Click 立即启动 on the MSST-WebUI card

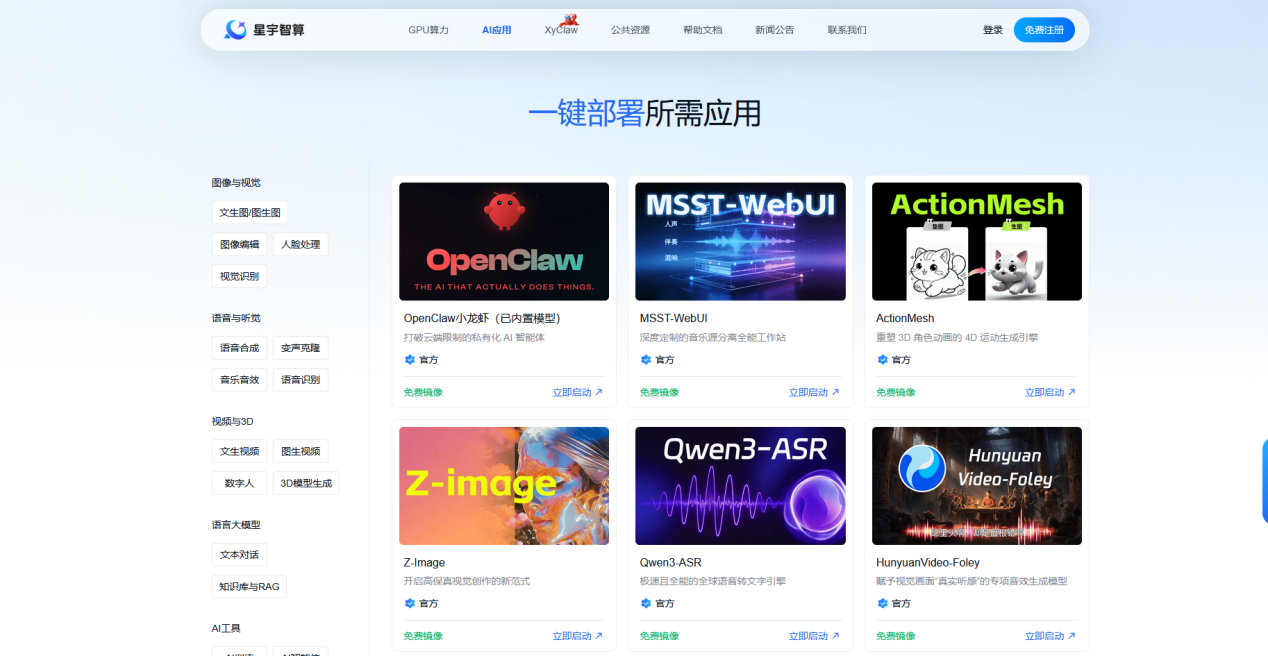814,393
